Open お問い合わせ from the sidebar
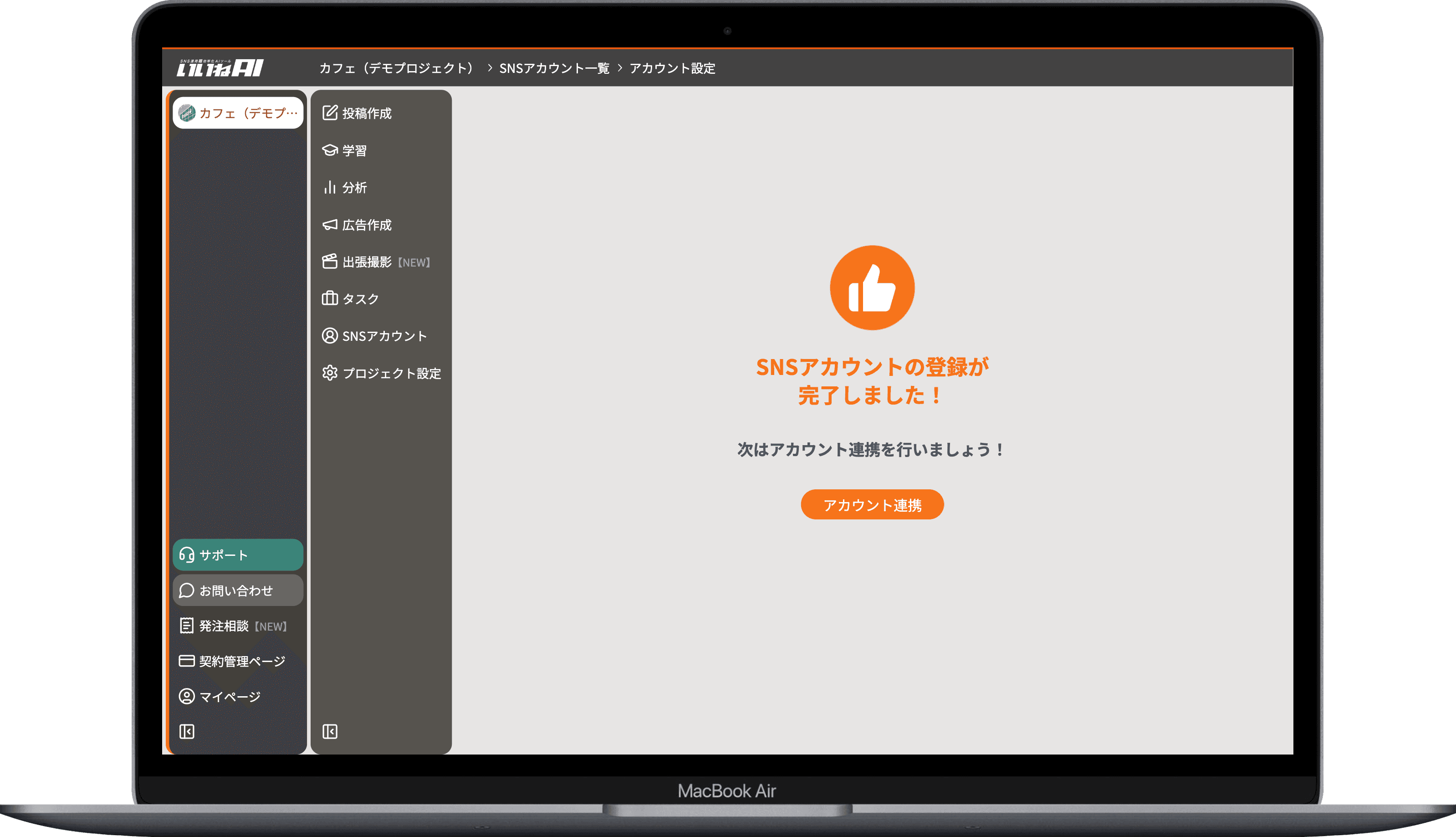 point(237,590)
